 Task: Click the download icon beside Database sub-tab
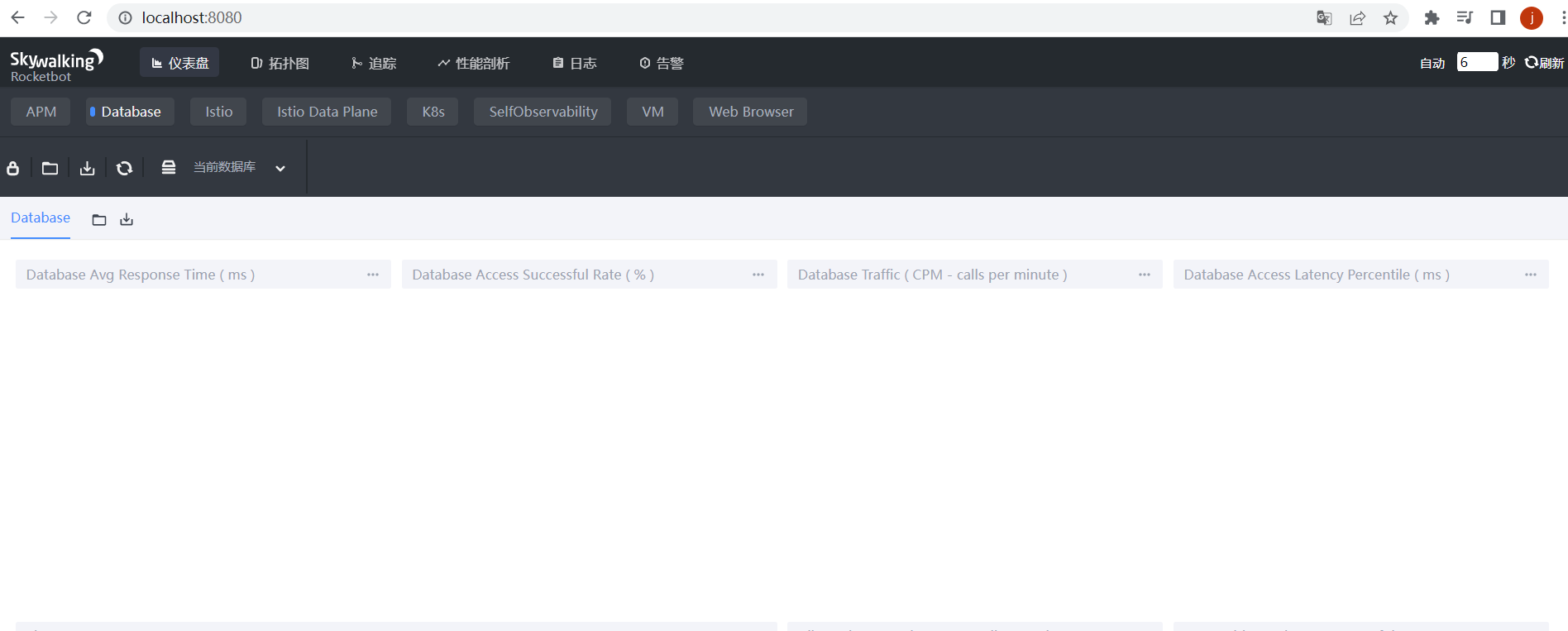[x=127, y=219]
